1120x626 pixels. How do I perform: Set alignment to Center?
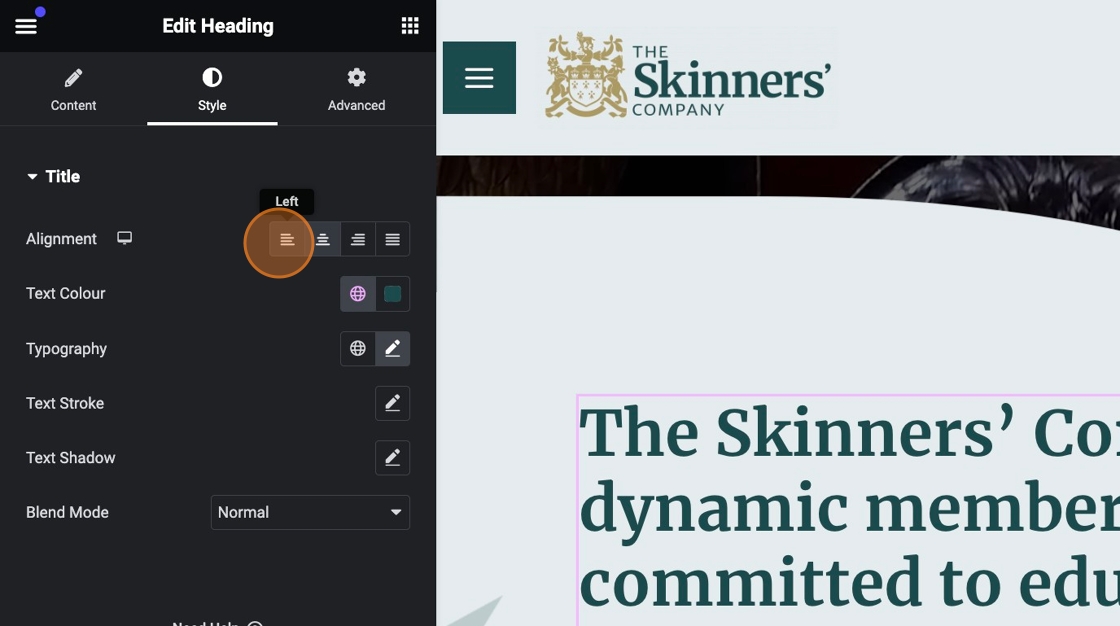coord(323,239)
